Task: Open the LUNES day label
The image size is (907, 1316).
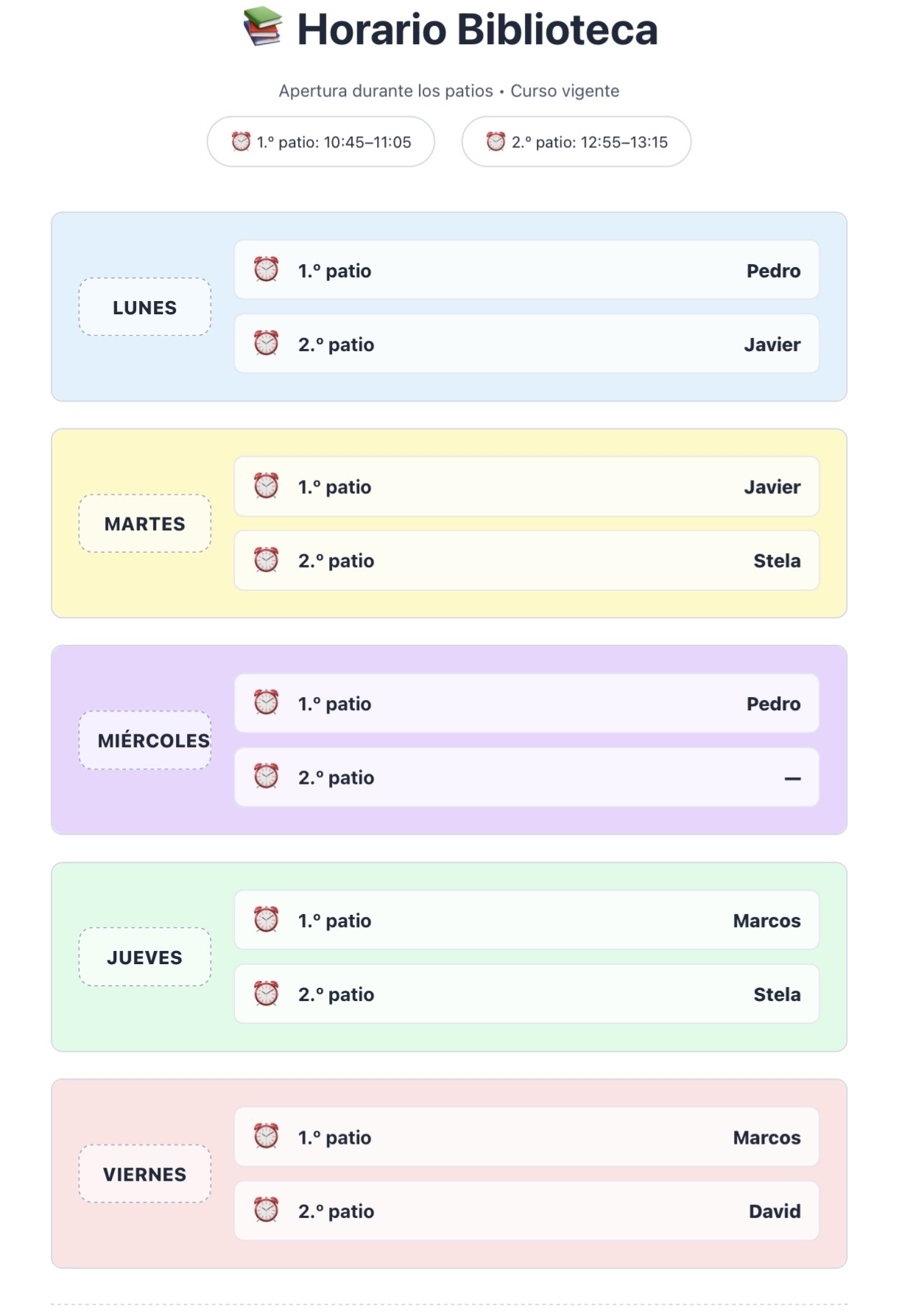Action: 145,307
